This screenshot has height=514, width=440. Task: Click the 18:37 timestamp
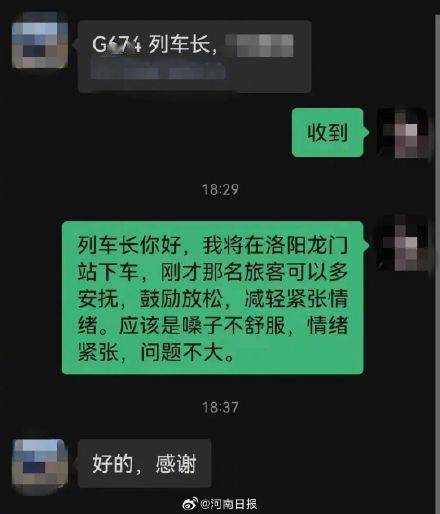click(220, 407)
